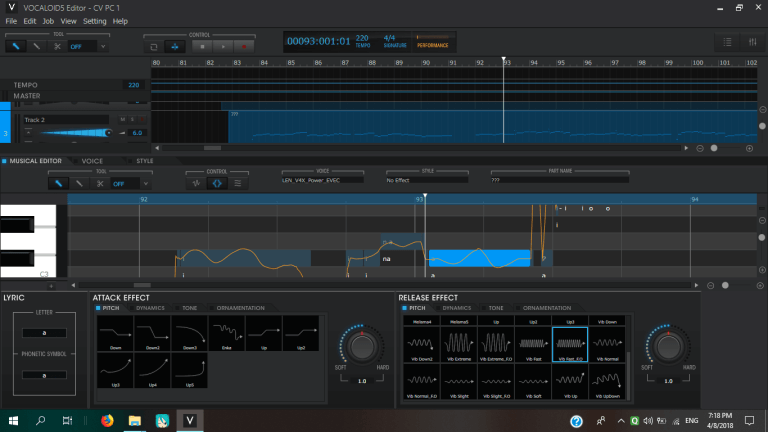The height and width of the screenshot is (432, 768).
Task: Choose the Vib Up release preset
Action: tap(570, 382)
